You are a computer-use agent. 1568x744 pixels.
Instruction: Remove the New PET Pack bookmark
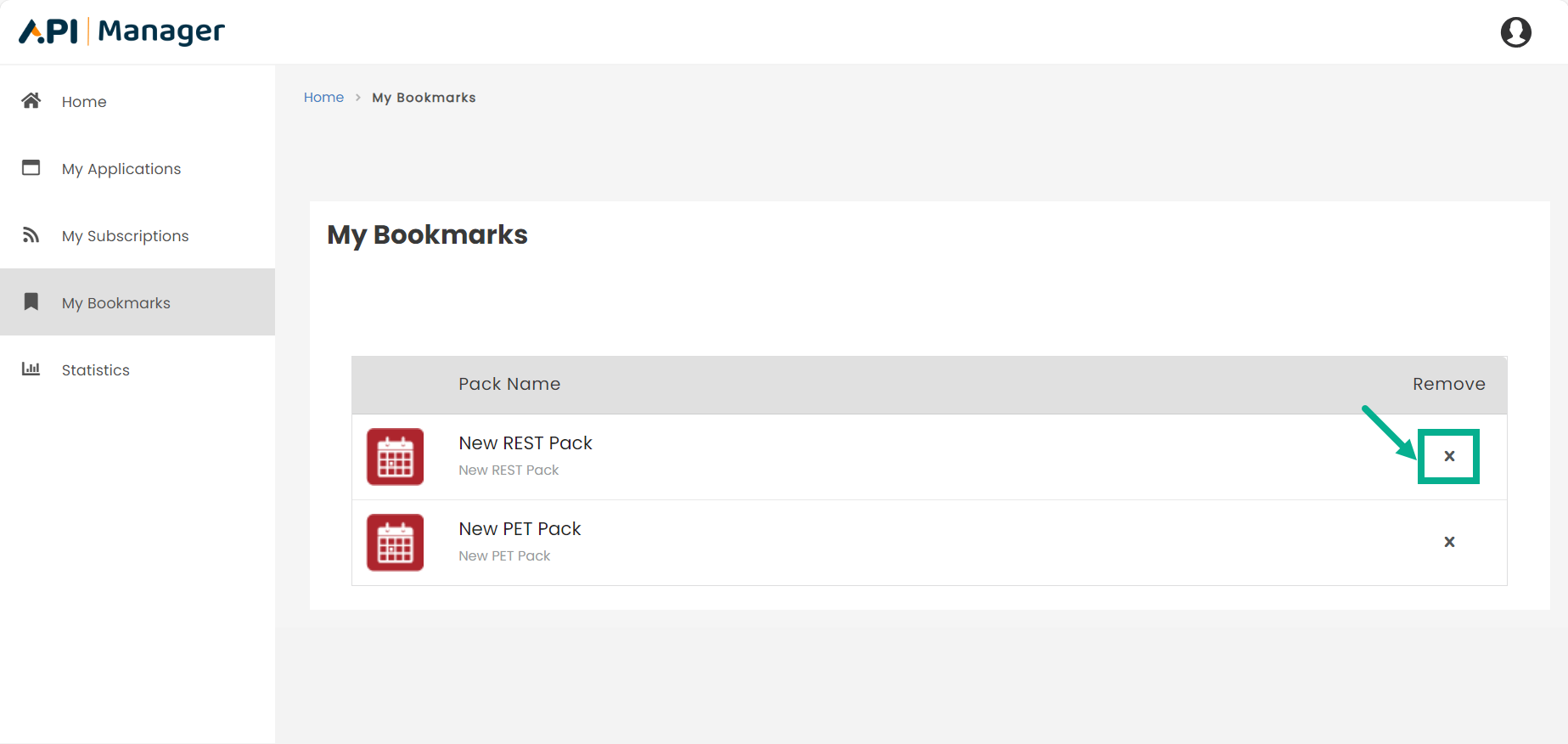tap(1449, 542)
